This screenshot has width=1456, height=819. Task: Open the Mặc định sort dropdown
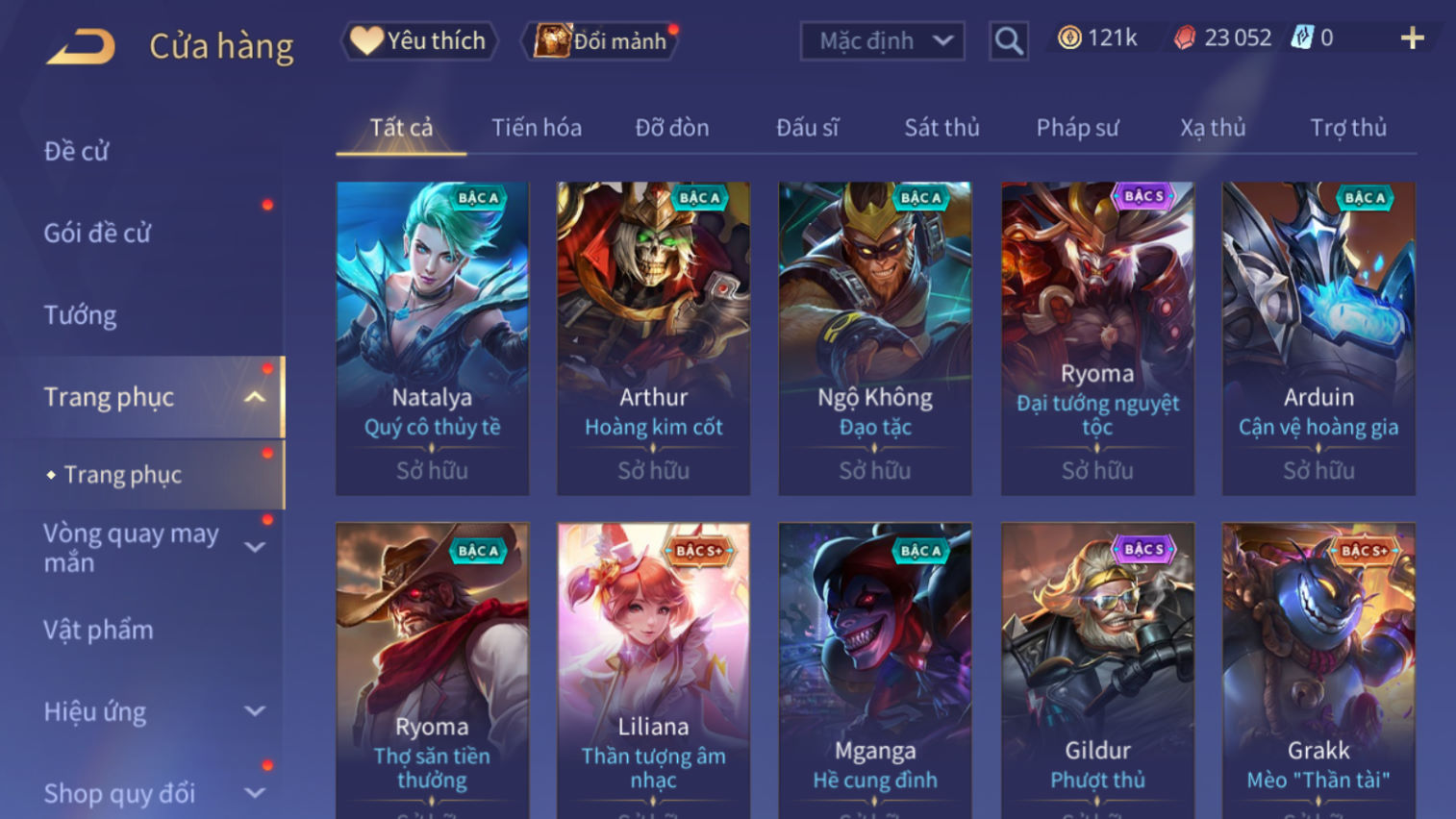(882, 40)
